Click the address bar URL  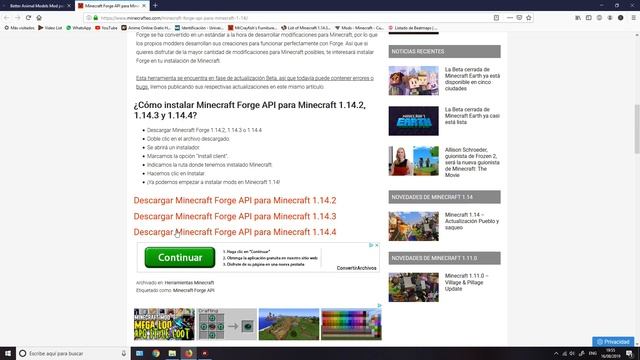coord(174,18)
